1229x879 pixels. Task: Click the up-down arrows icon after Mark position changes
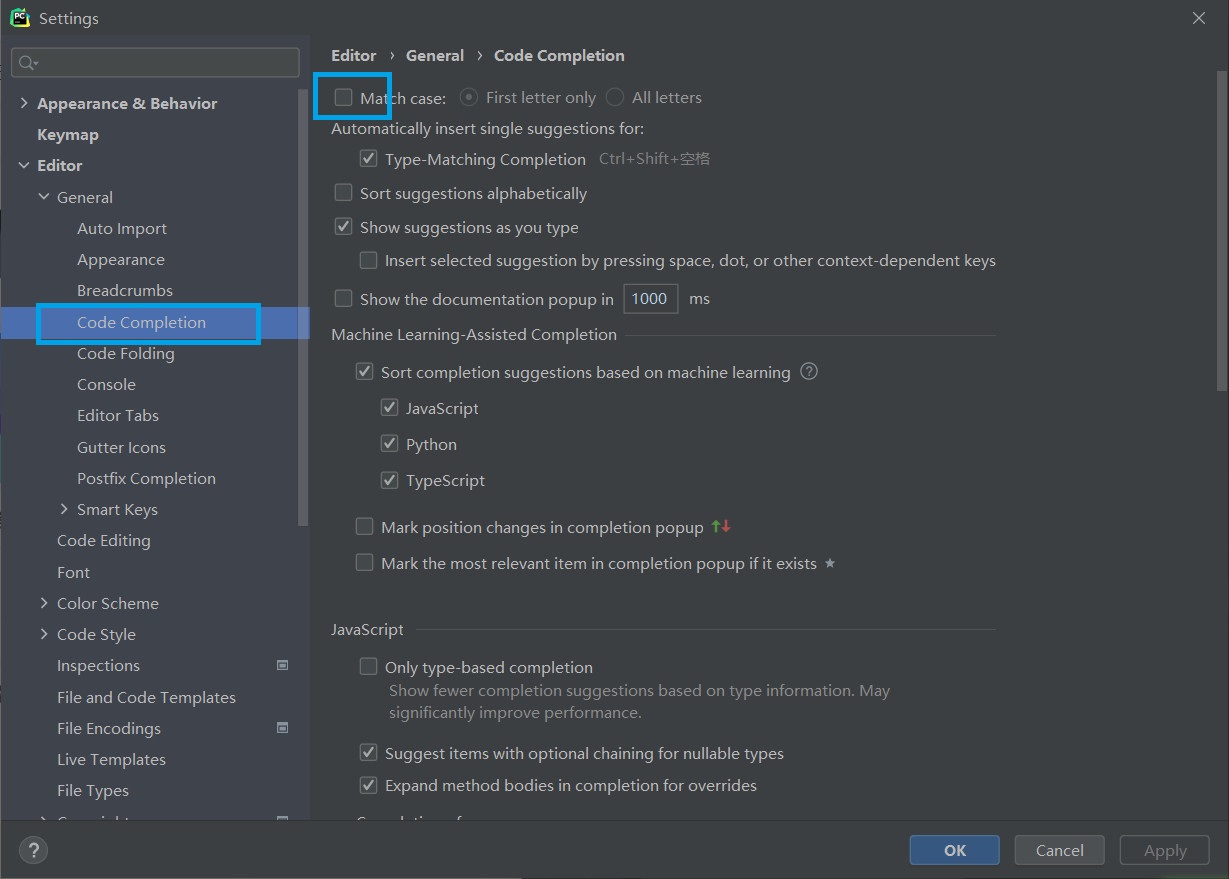(721, 526)
